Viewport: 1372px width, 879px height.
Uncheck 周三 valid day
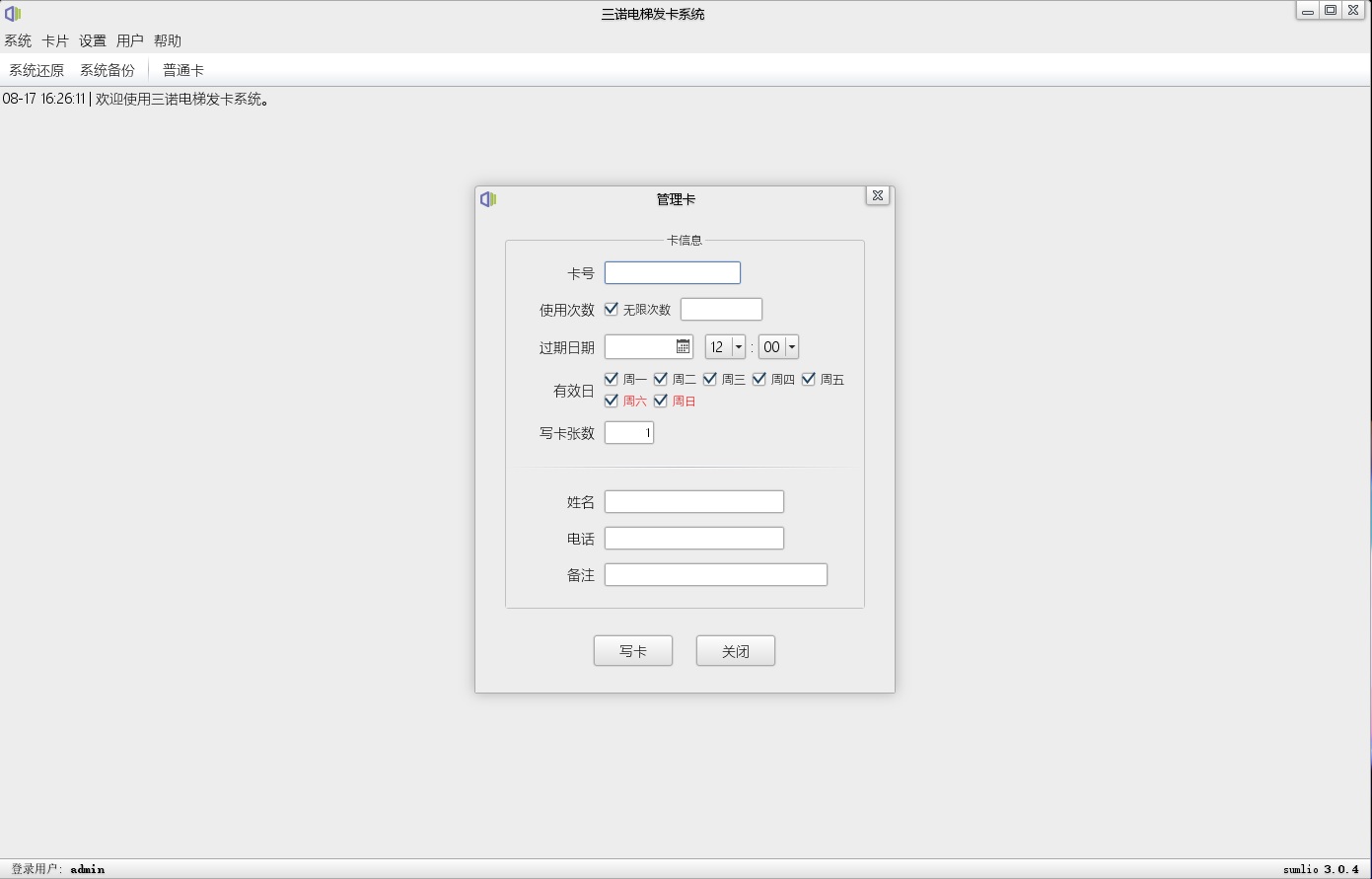coord(710,379)
